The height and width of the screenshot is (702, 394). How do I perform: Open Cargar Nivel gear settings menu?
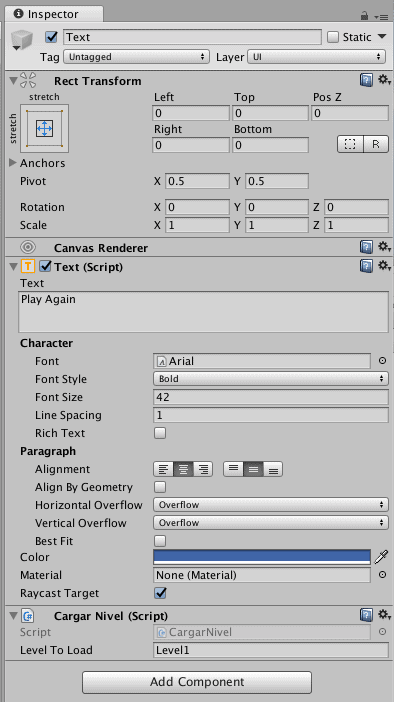click(x=384, y=616)
